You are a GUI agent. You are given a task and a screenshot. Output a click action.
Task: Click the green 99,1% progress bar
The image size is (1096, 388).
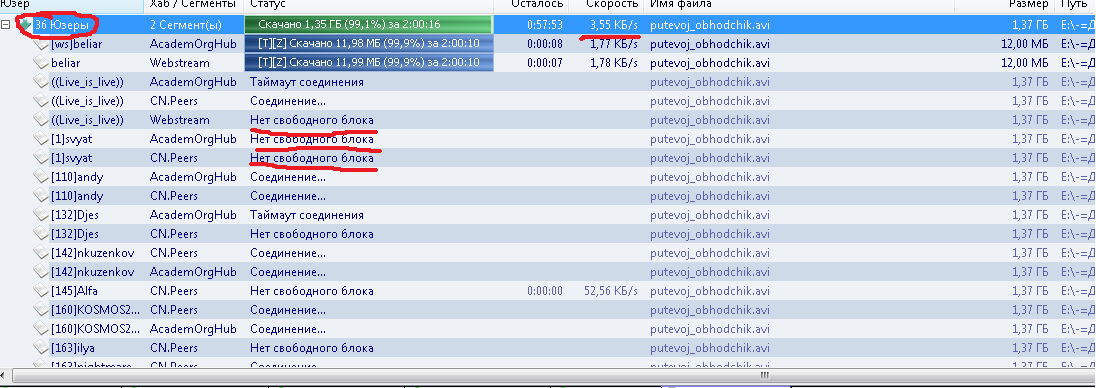pyautogui.click(x=368, y=24)
